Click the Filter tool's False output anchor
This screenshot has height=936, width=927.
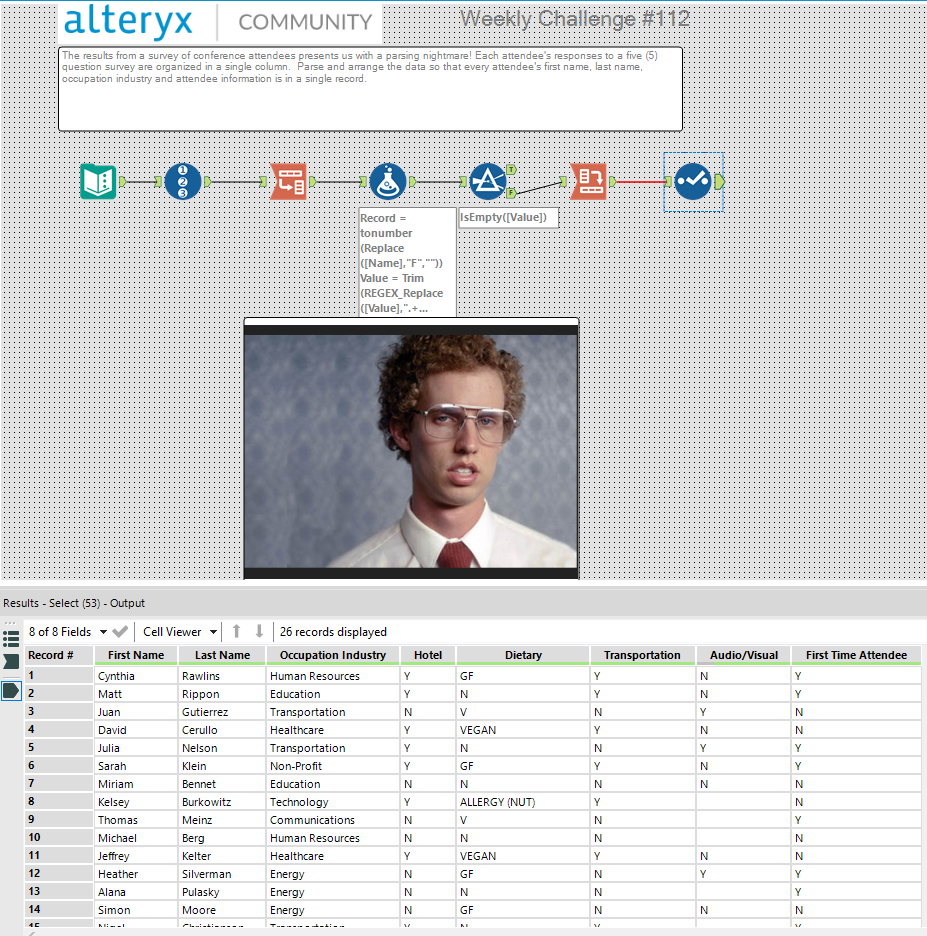pyautogui.click(x=512, y=193)
